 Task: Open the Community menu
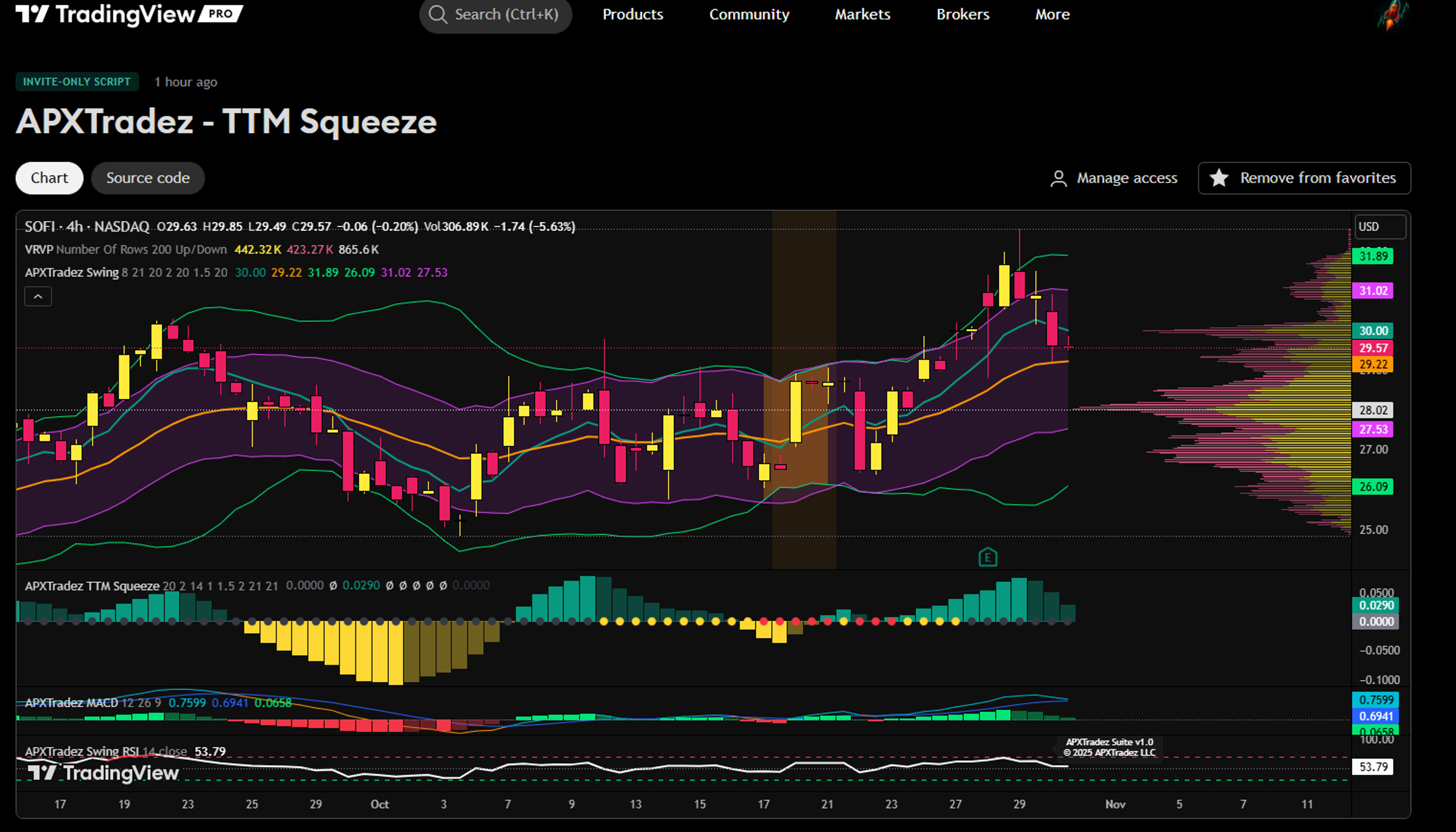749,14
